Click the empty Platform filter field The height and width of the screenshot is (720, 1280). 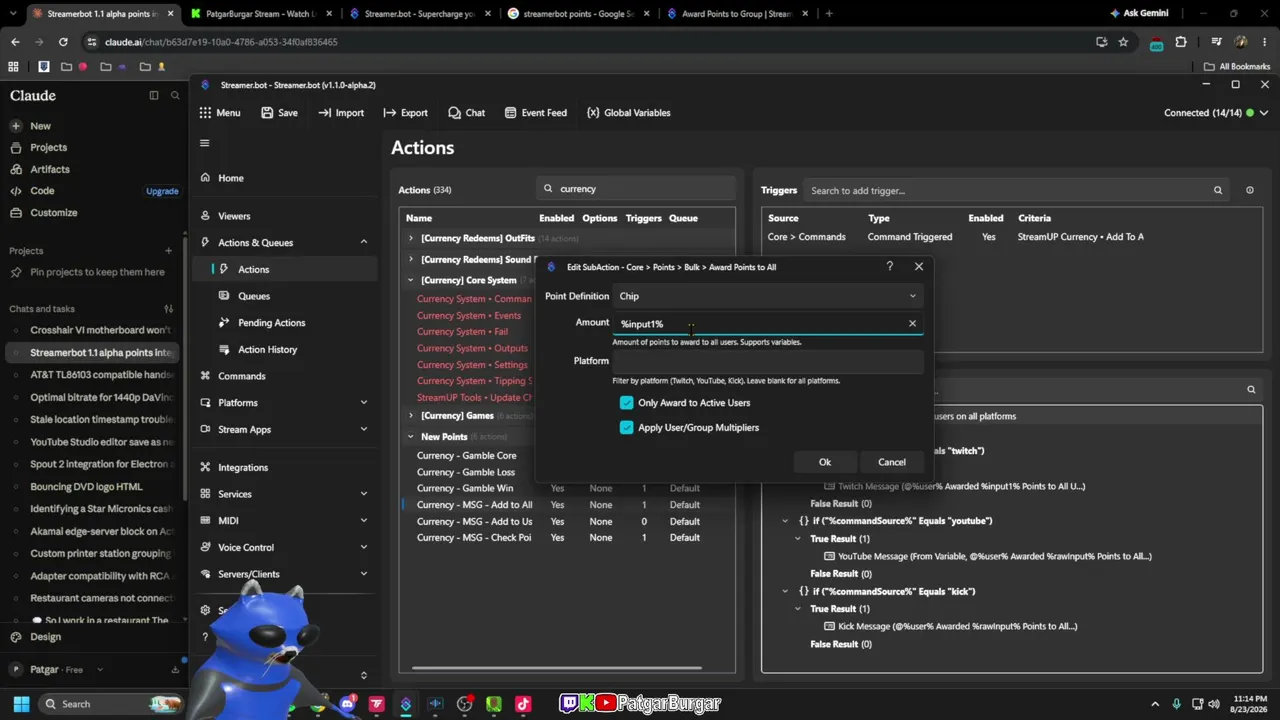767,361
